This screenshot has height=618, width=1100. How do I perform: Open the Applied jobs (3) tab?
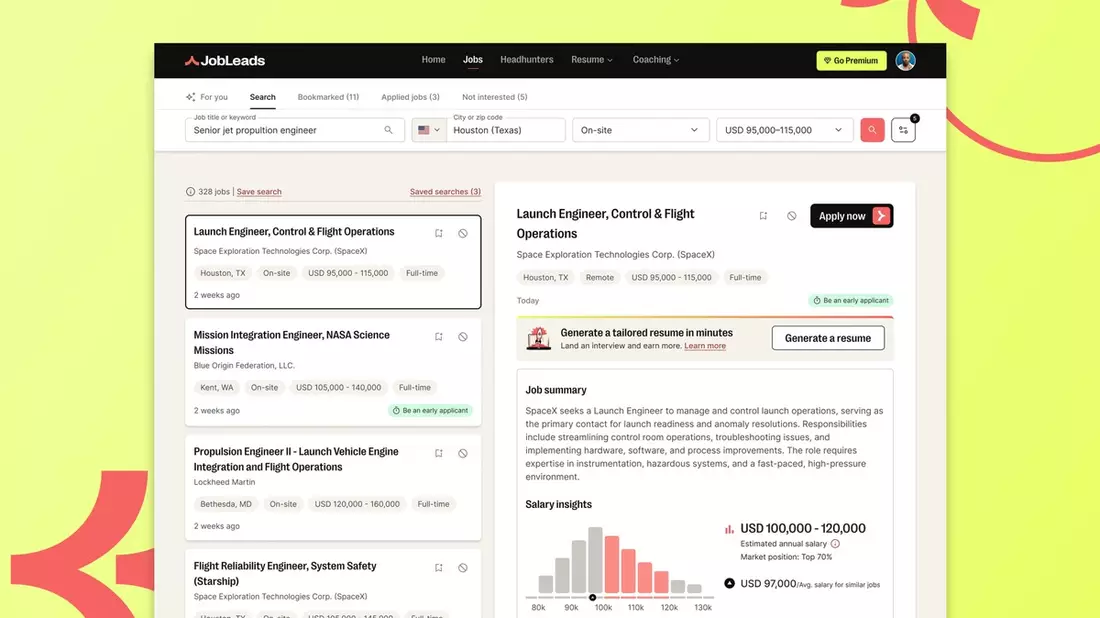(410, 97)
